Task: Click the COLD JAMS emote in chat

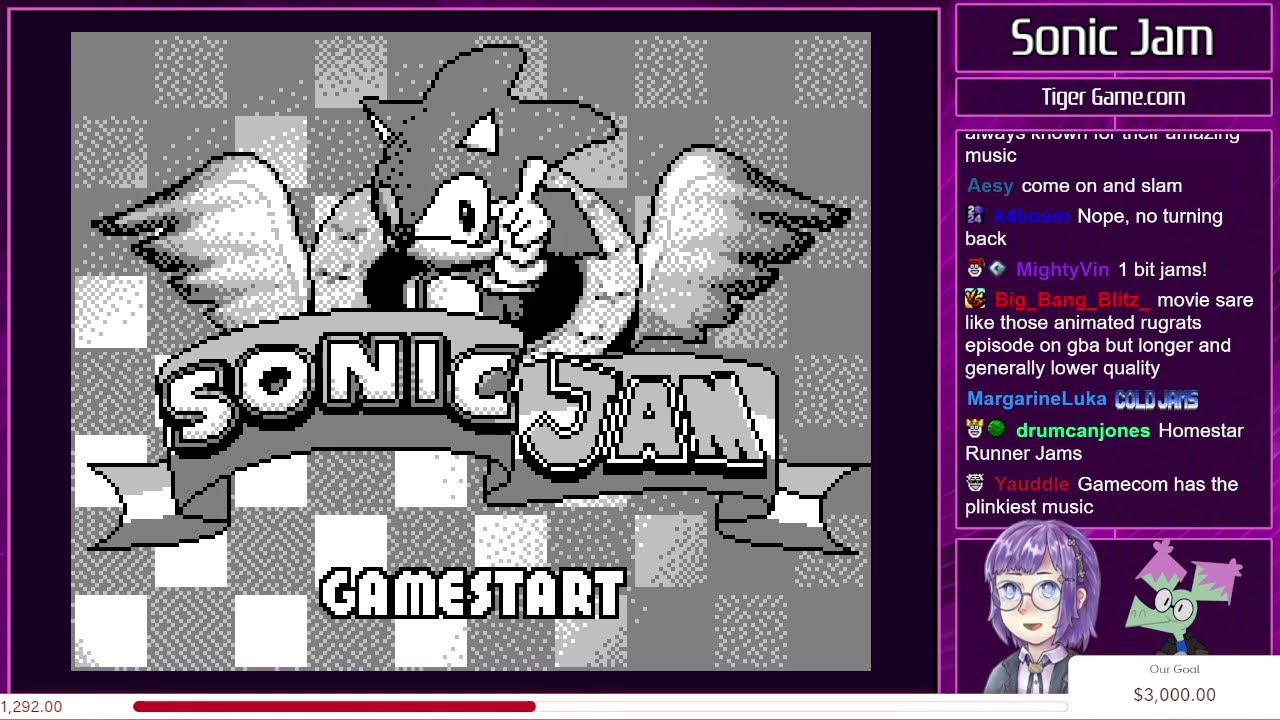Action: [x=1156, y=400]
